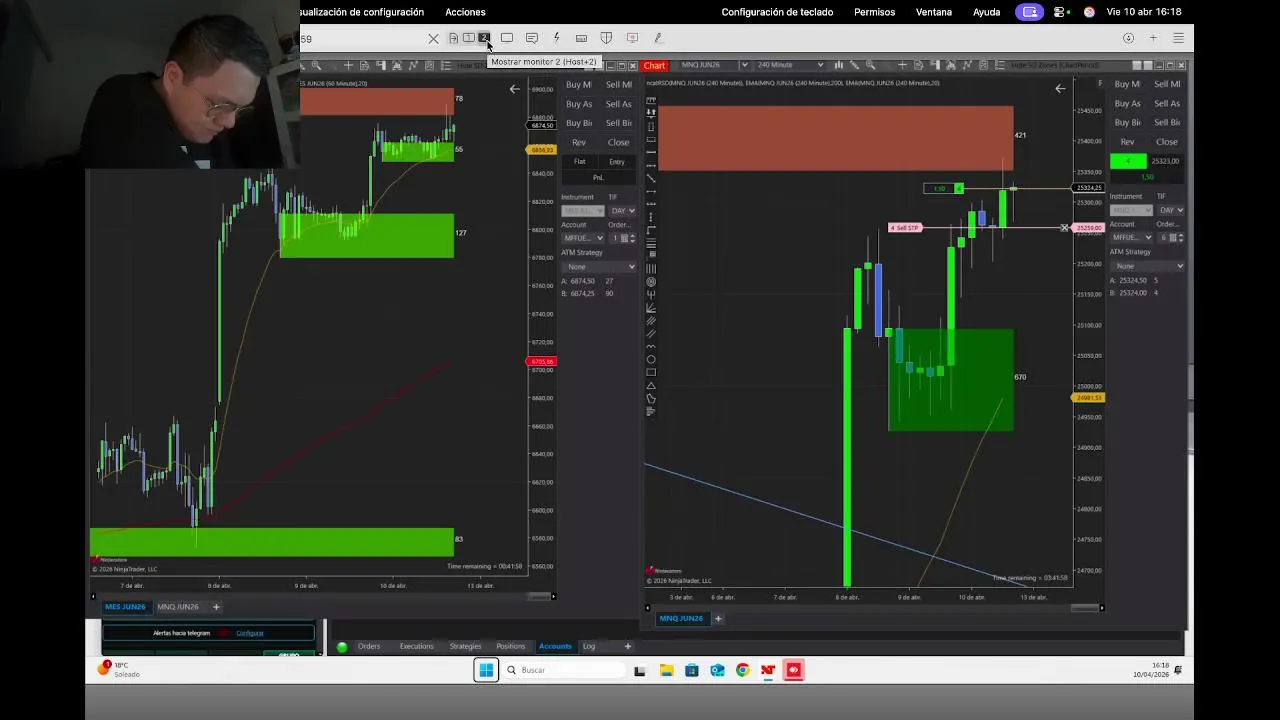Add new tab in left chart window

(216, 607)
